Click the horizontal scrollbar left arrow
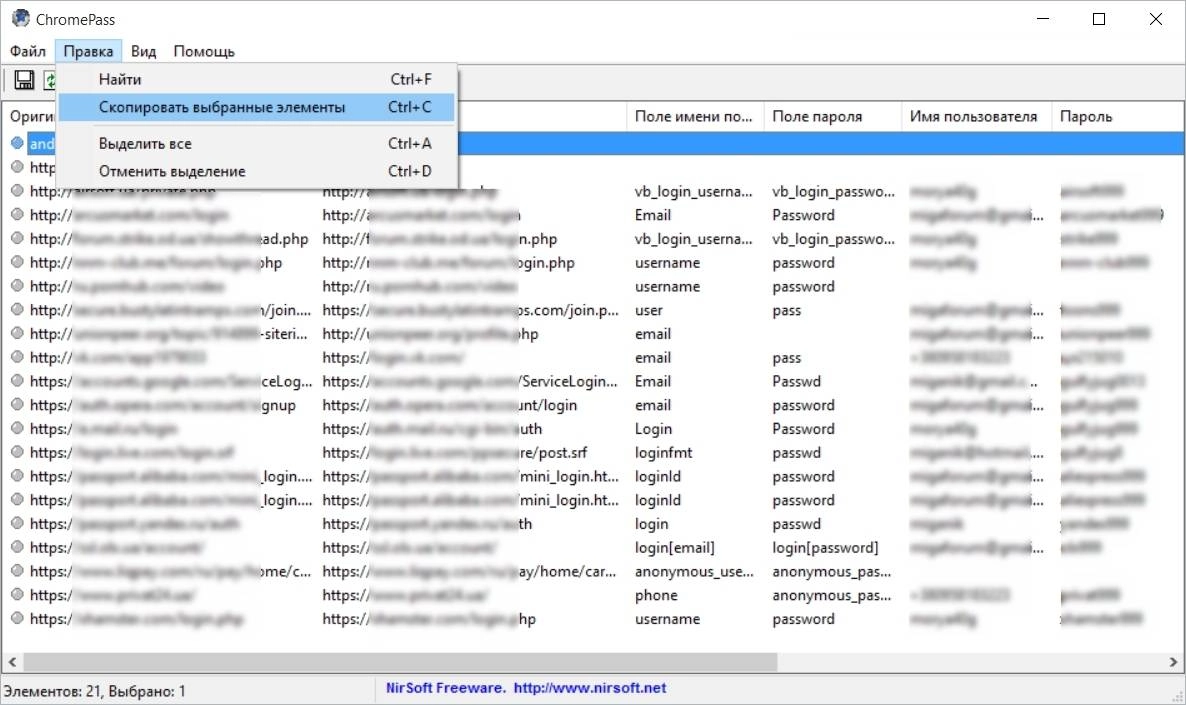 [x=12, y=662]
